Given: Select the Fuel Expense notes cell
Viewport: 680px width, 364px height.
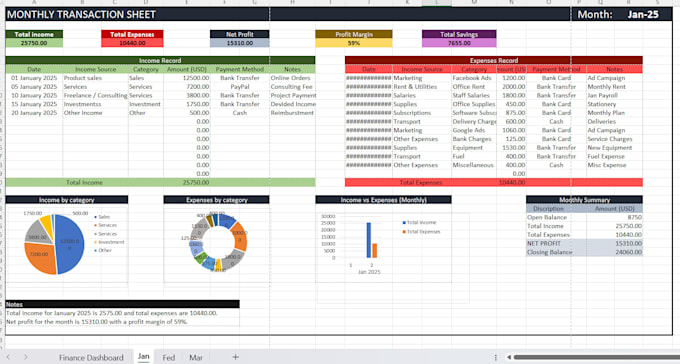Looking at the screenshot, I should [x=615, y=156].
